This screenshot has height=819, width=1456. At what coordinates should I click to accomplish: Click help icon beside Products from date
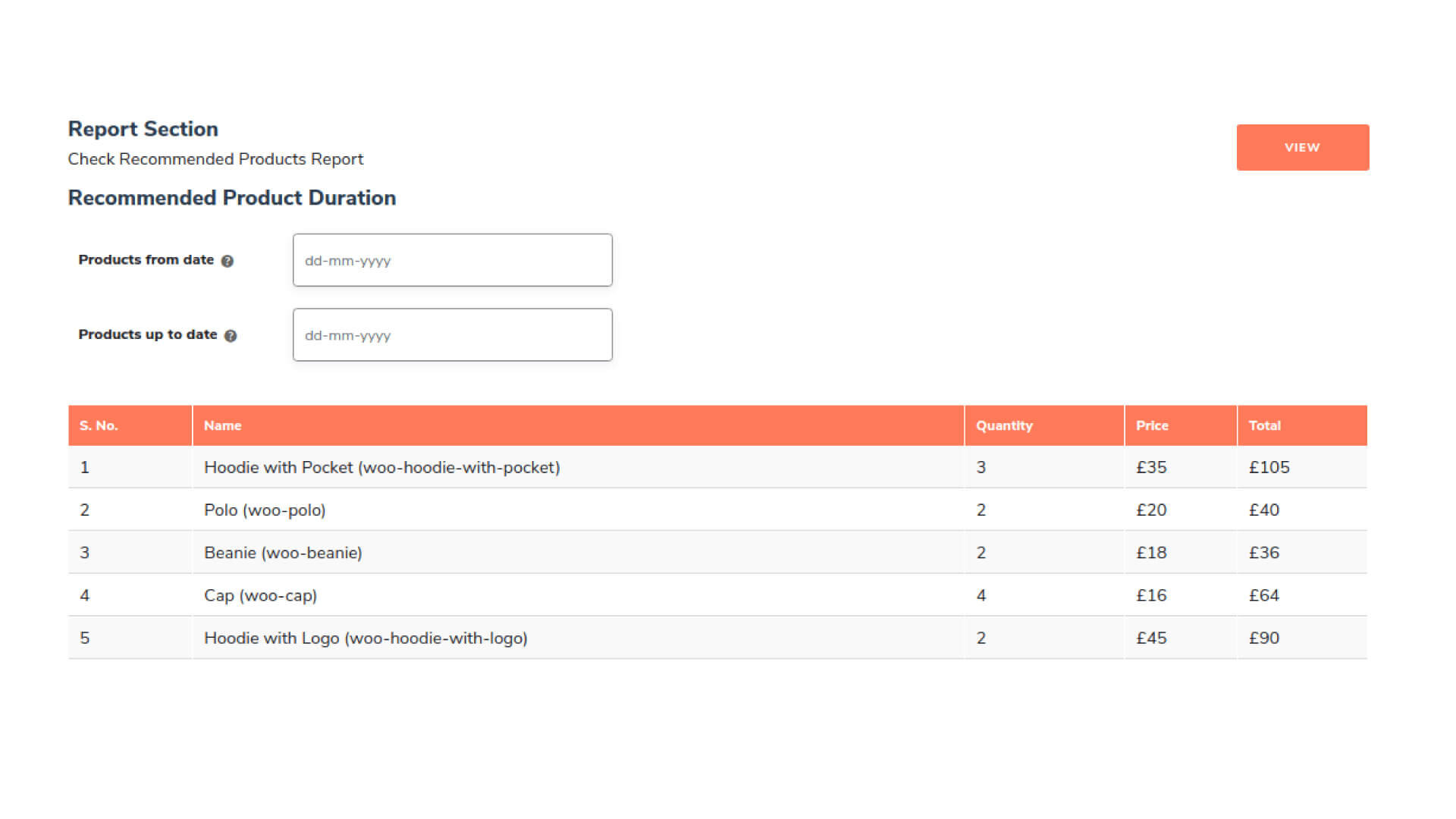coord(227,261)
